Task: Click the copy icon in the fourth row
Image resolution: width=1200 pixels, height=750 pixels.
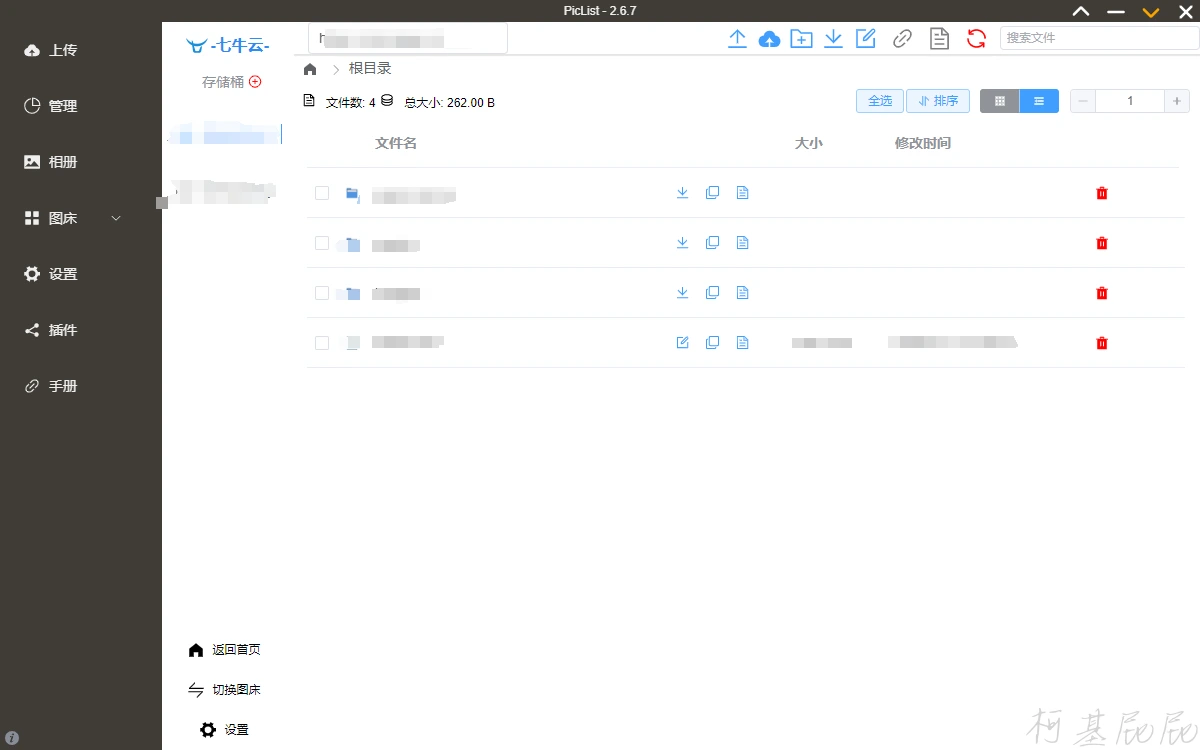Action: pos(712,343)
